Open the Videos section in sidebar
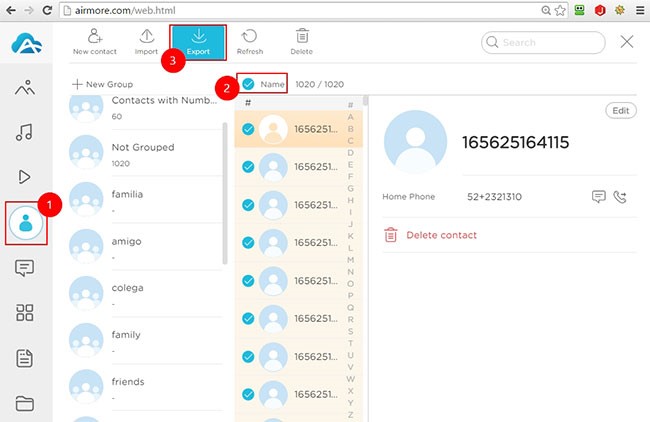 coord(25,177)
